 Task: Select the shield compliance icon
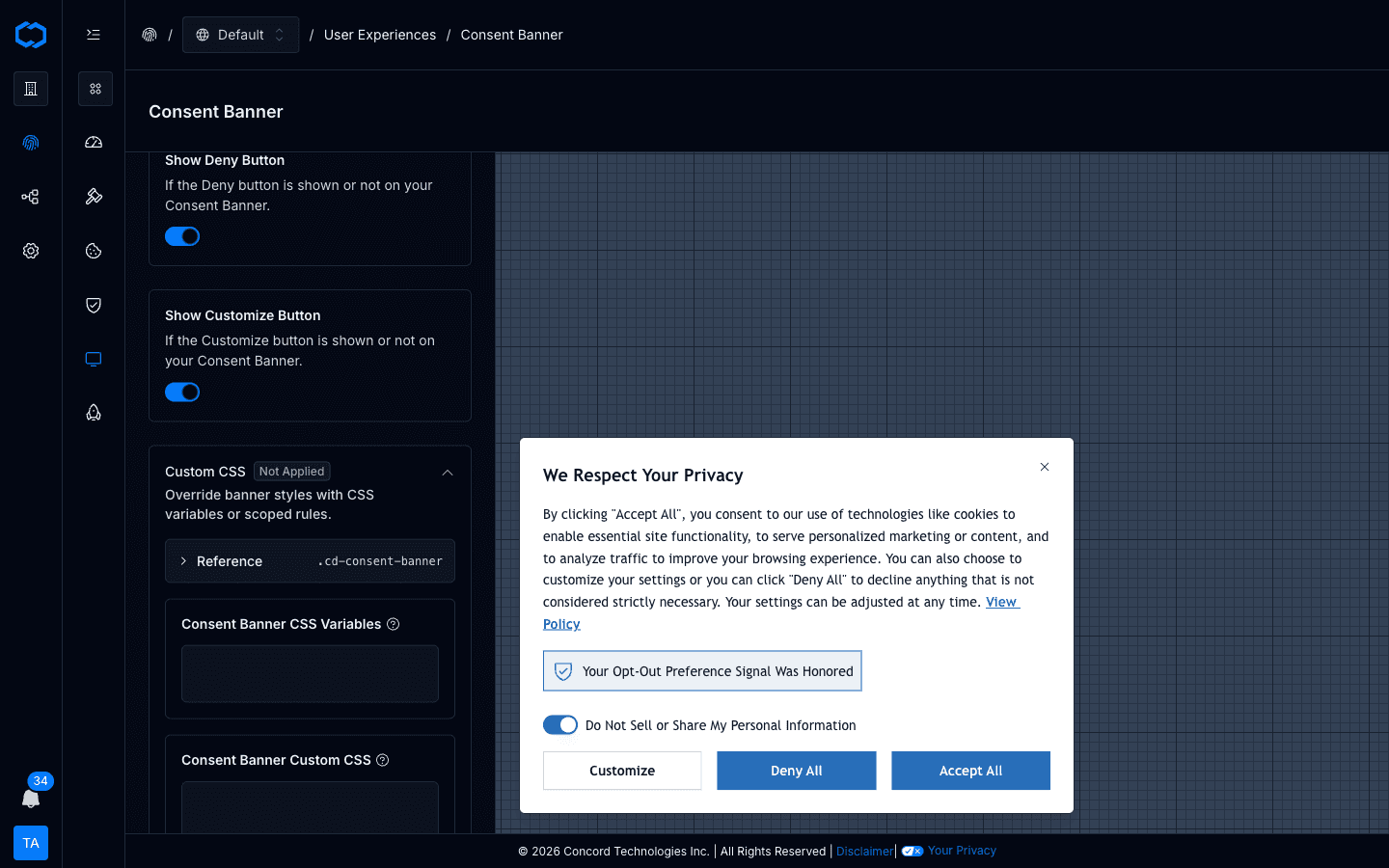[x=93, y=305]
